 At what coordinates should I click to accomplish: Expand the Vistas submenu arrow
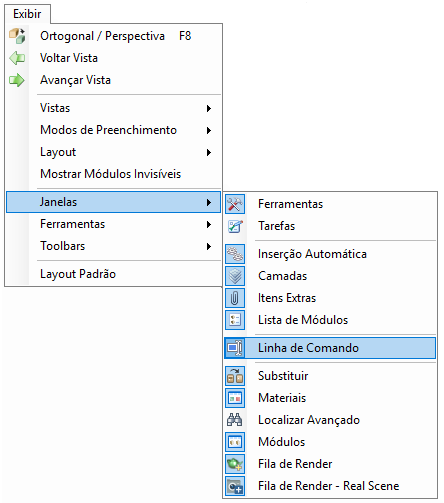[x=209, y=108]
